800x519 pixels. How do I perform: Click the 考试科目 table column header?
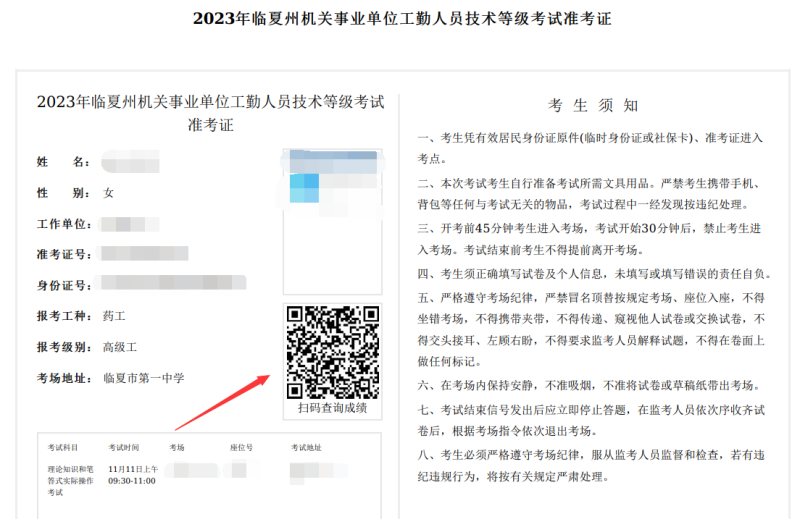(63, 447)
